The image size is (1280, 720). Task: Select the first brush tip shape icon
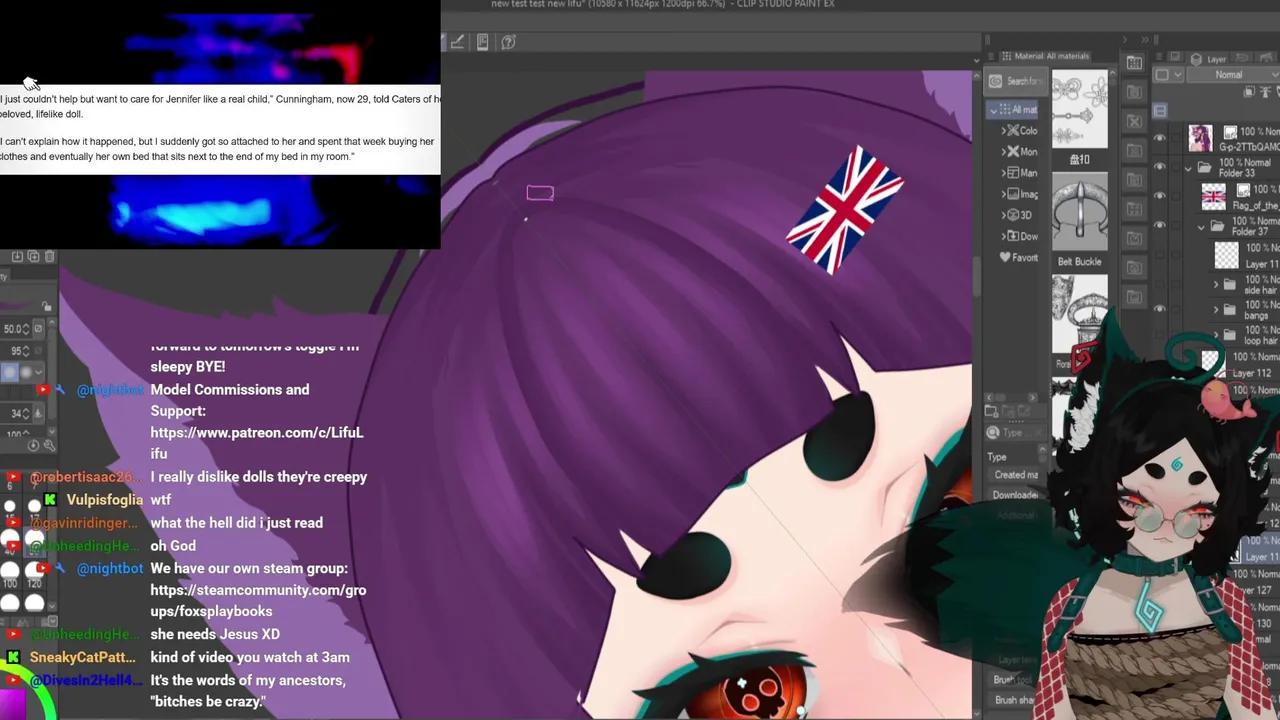tap(10, 373)
